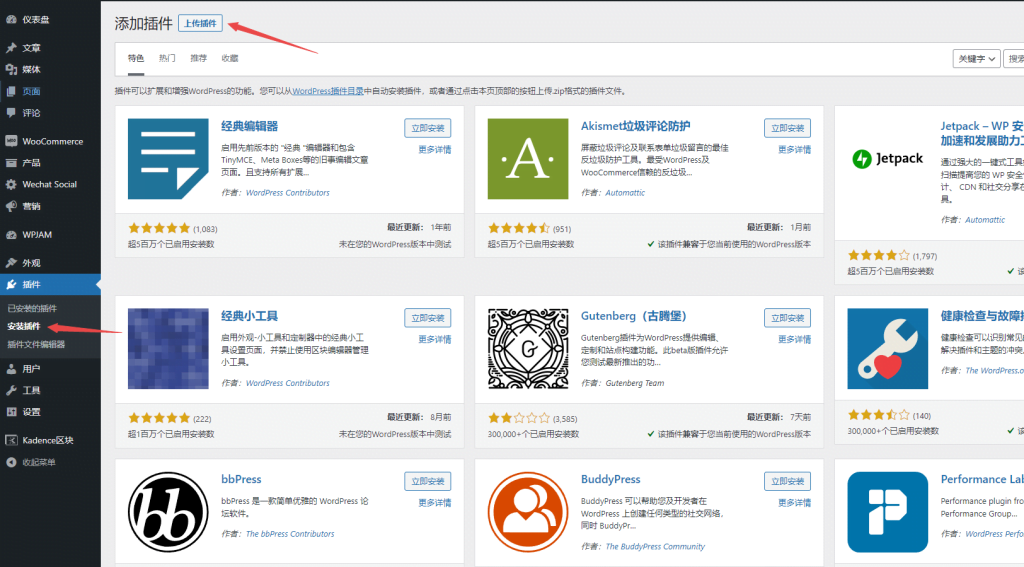Viewport: 1024px width, 567px height.
Task: Click 立即安装 for Gutenberg plugin
Action: coord(788,318)
